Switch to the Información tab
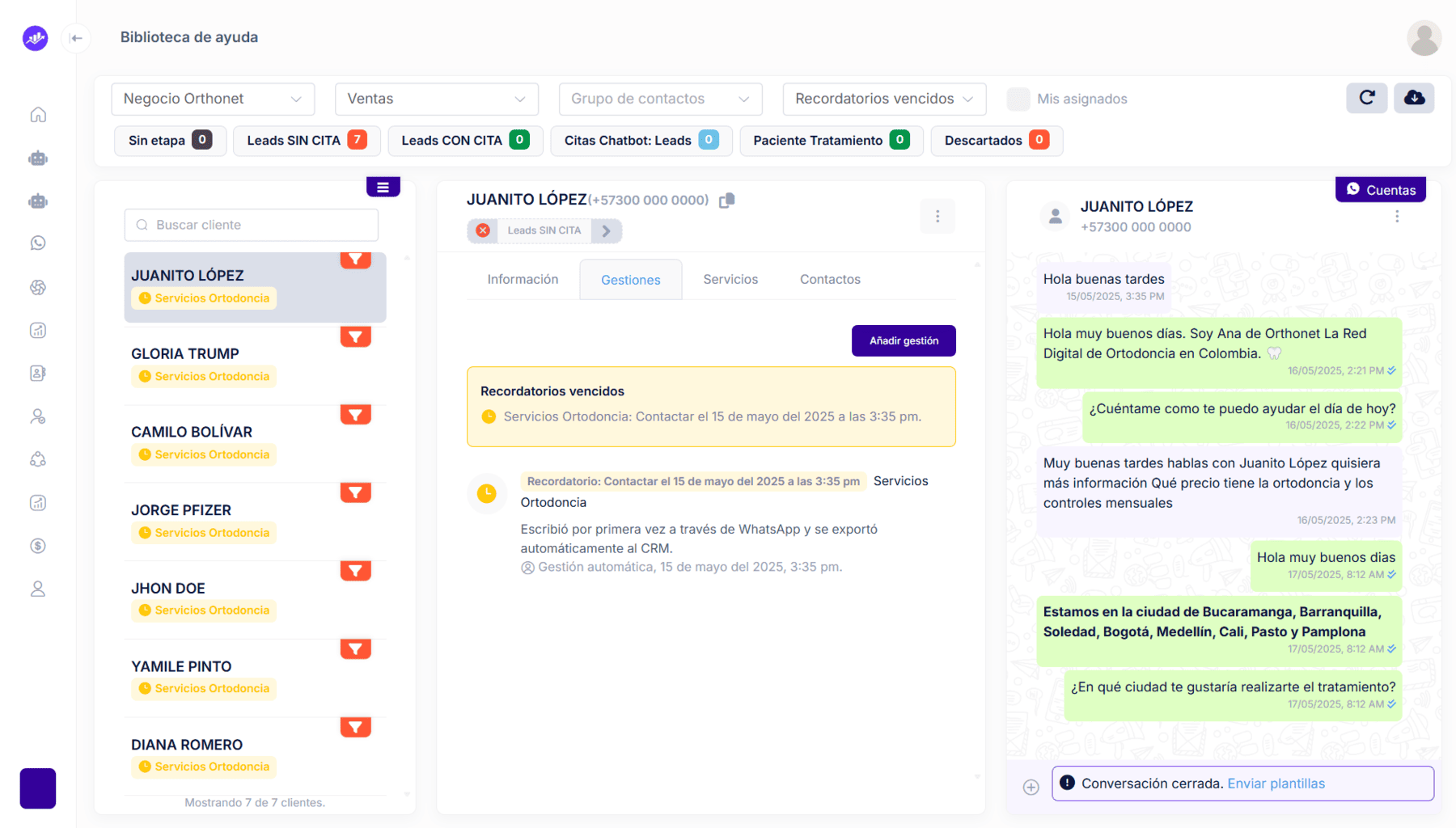 coord(523,280)
